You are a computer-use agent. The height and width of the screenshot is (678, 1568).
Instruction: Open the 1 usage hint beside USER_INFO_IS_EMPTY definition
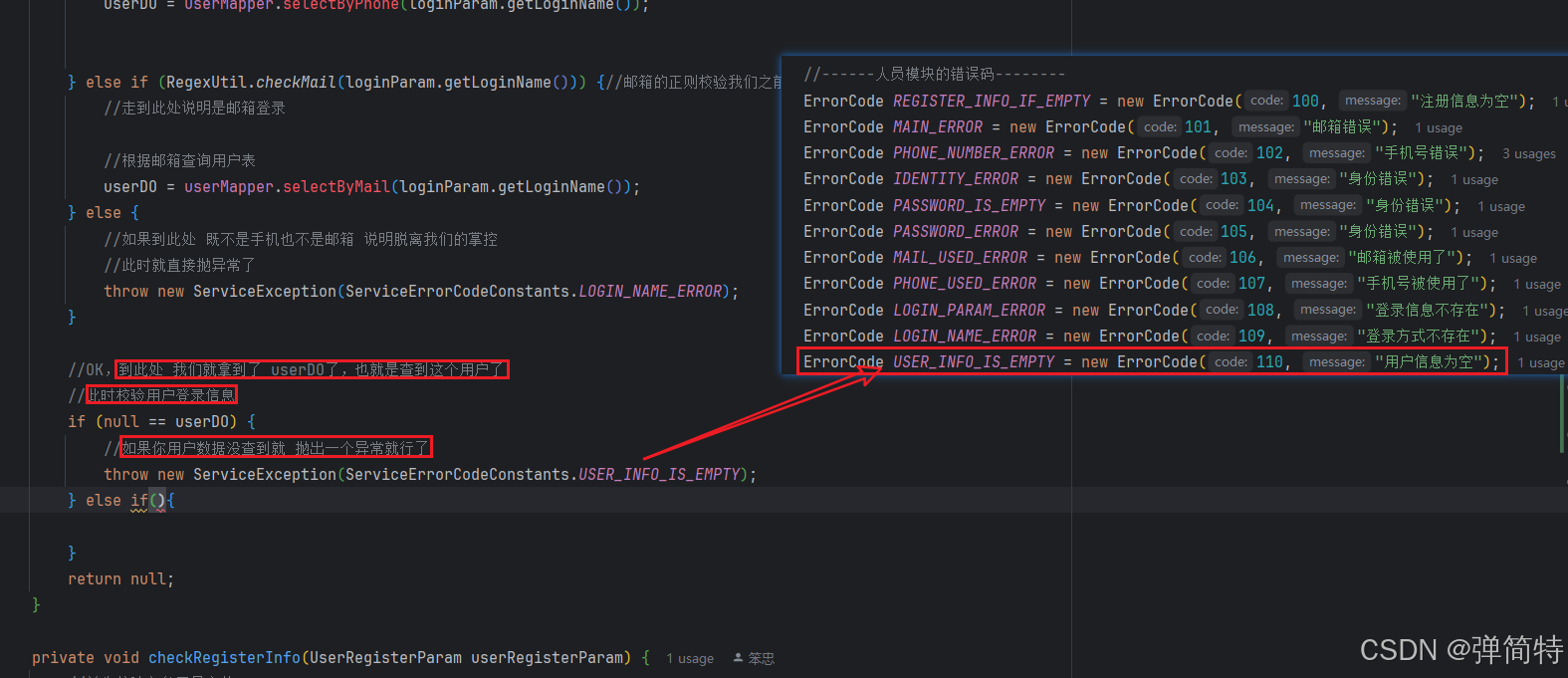click(1541, 362)
